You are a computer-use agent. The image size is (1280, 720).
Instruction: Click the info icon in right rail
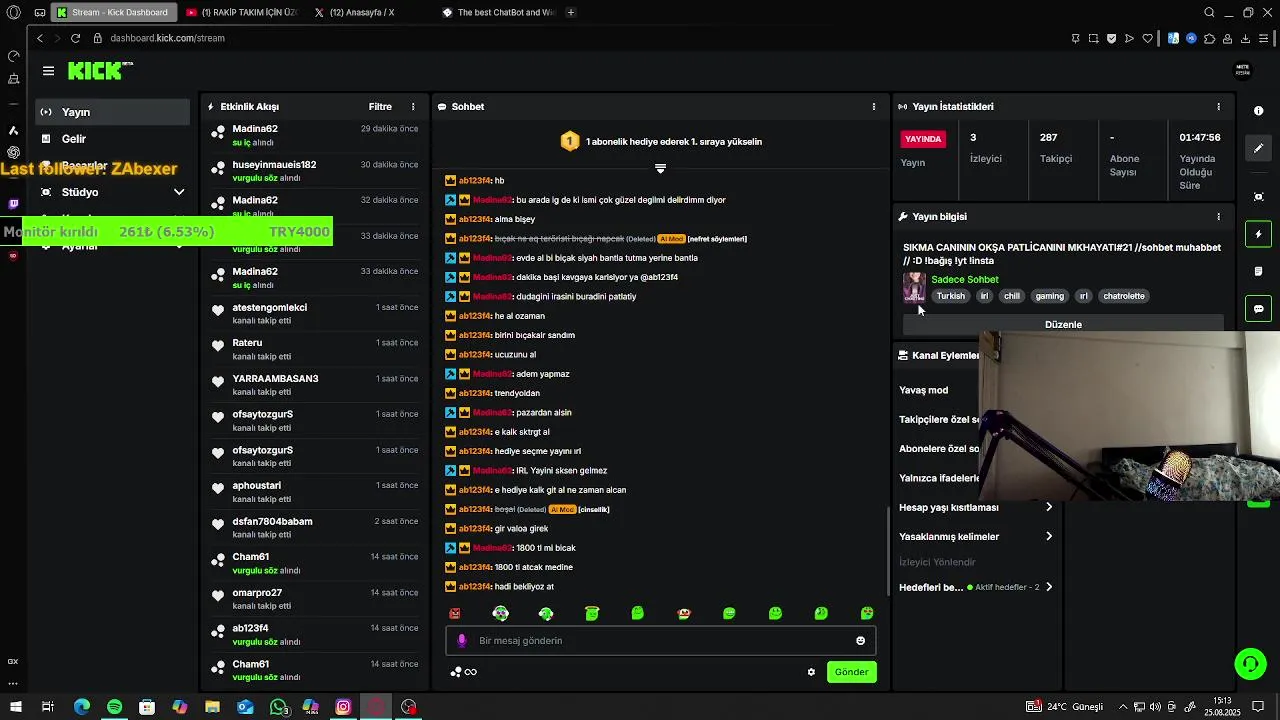point(1259,111)
